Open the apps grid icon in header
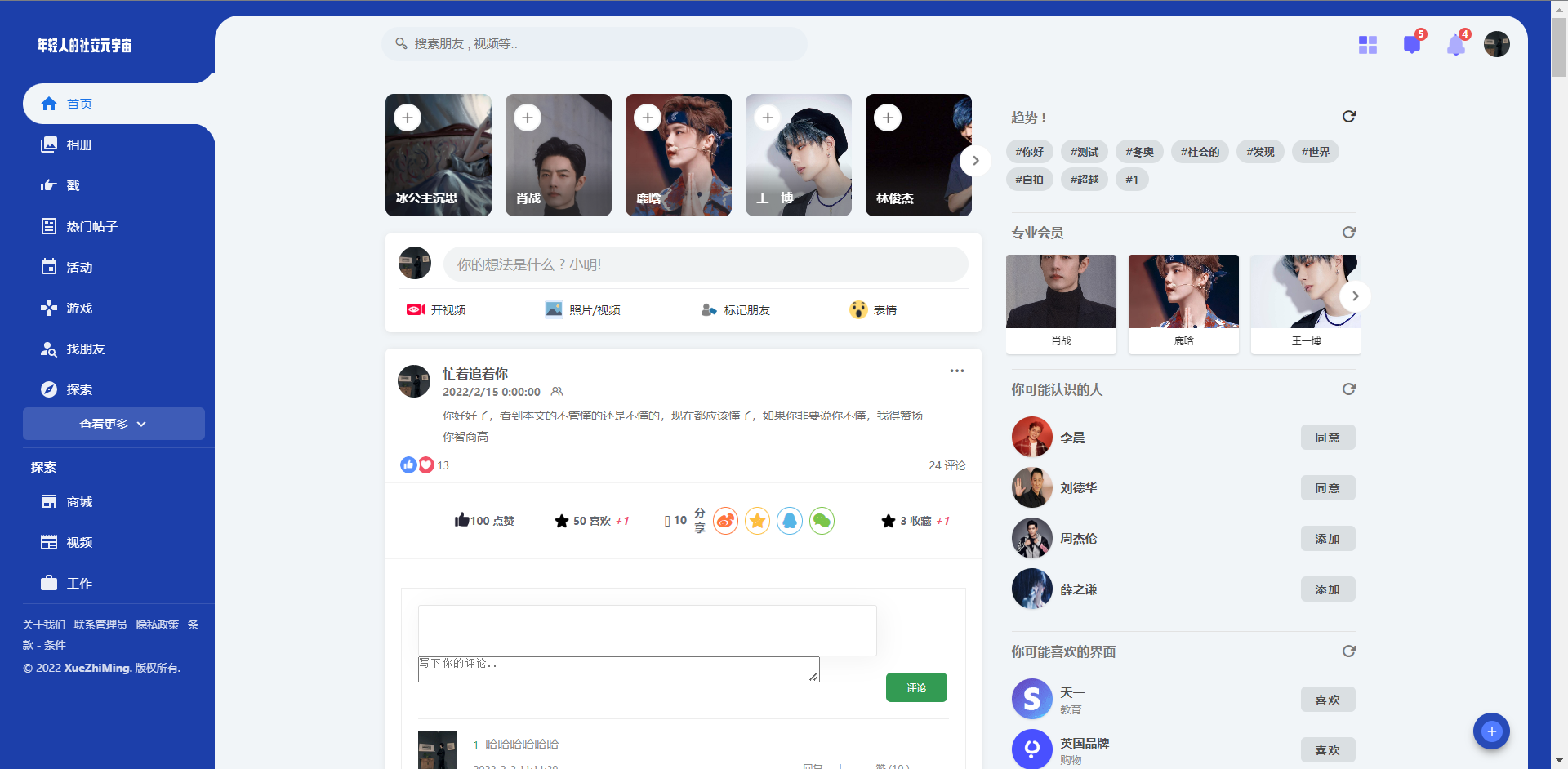 [x=1368, y=45]
